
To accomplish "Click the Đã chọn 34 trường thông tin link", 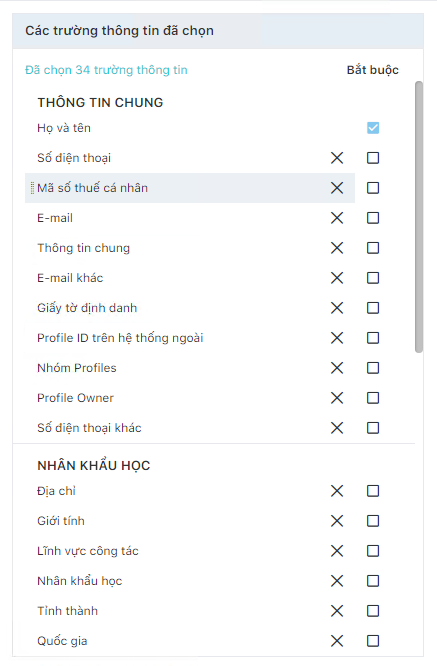I will point(106,70).
